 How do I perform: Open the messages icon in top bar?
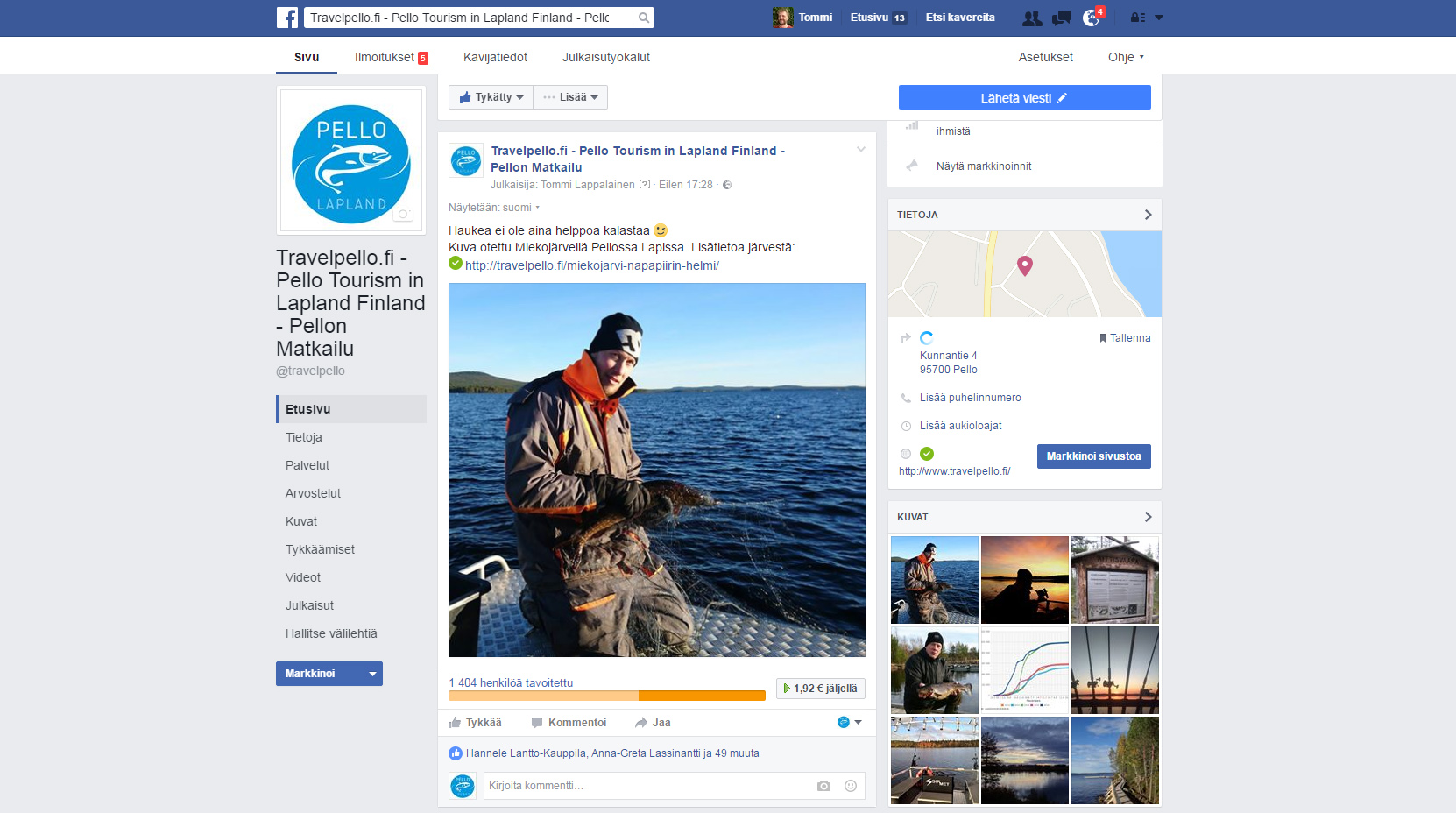(x=1062, y=18)
